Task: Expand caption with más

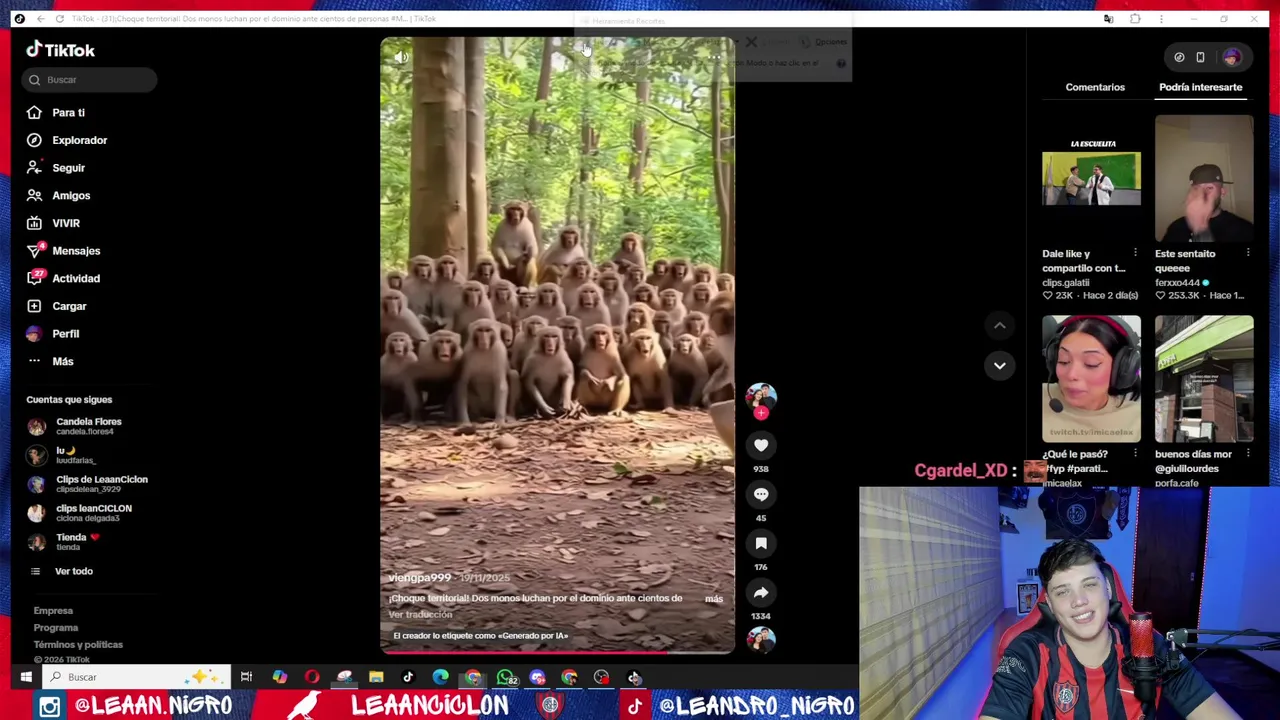Action: 714,599
